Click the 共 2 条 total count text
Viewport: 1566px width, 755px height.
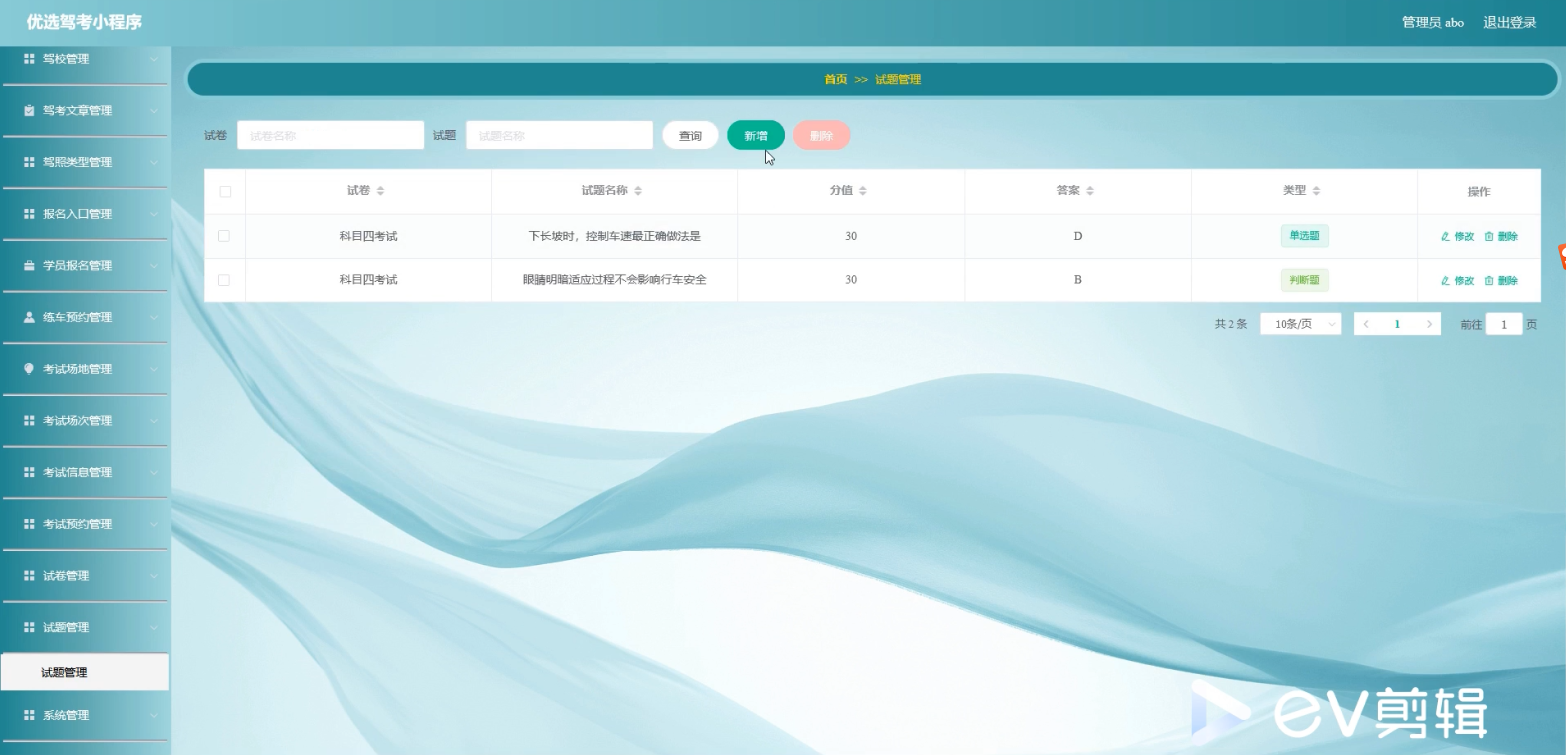pyautogui.click(x=1230, y=324)
